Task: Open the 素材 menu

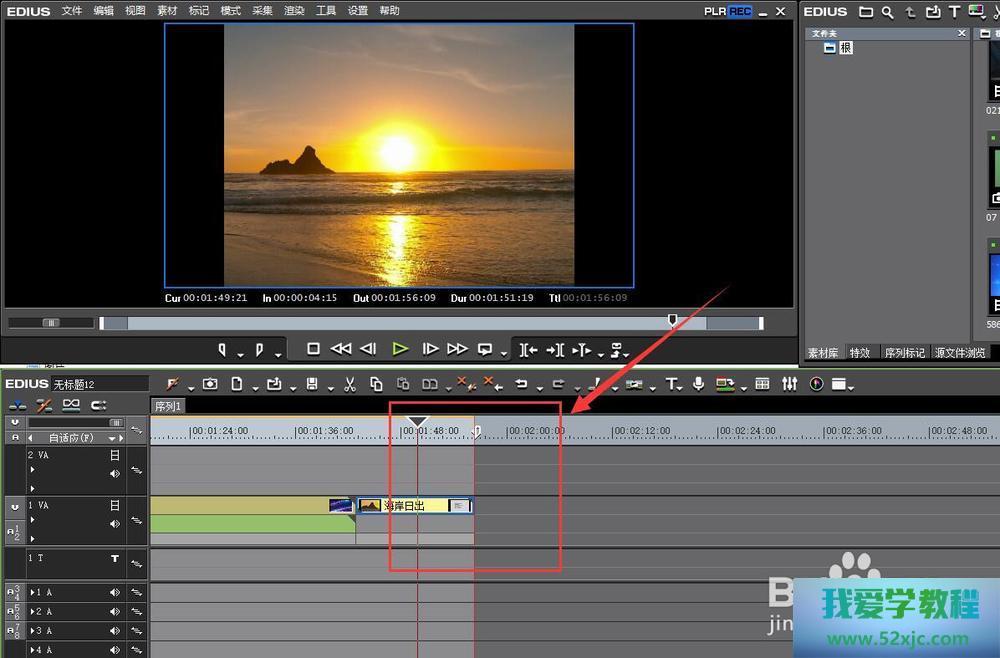Action: [167, 11]
